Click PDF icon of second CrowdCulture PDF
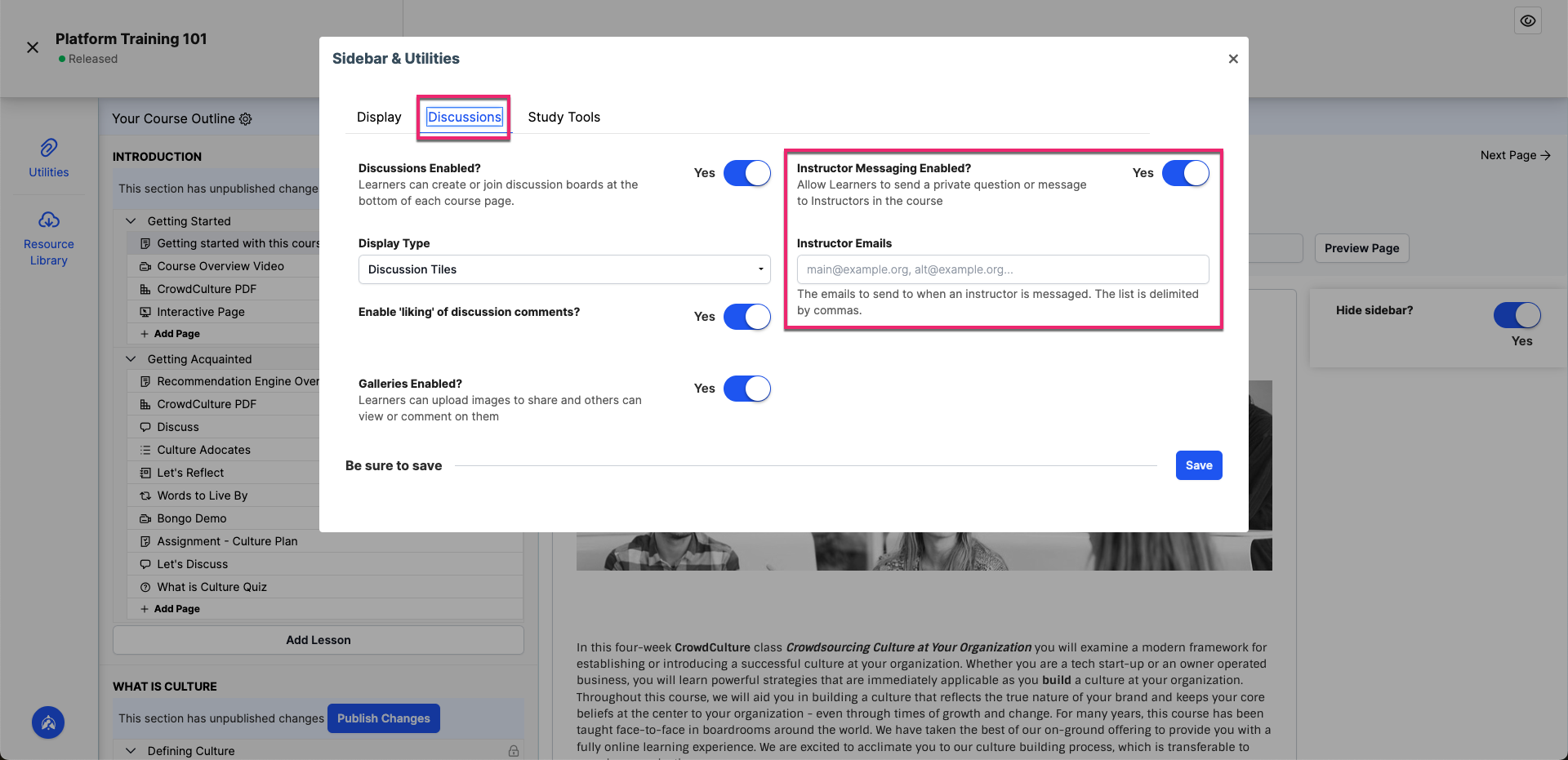 click(x=145, y=404)
